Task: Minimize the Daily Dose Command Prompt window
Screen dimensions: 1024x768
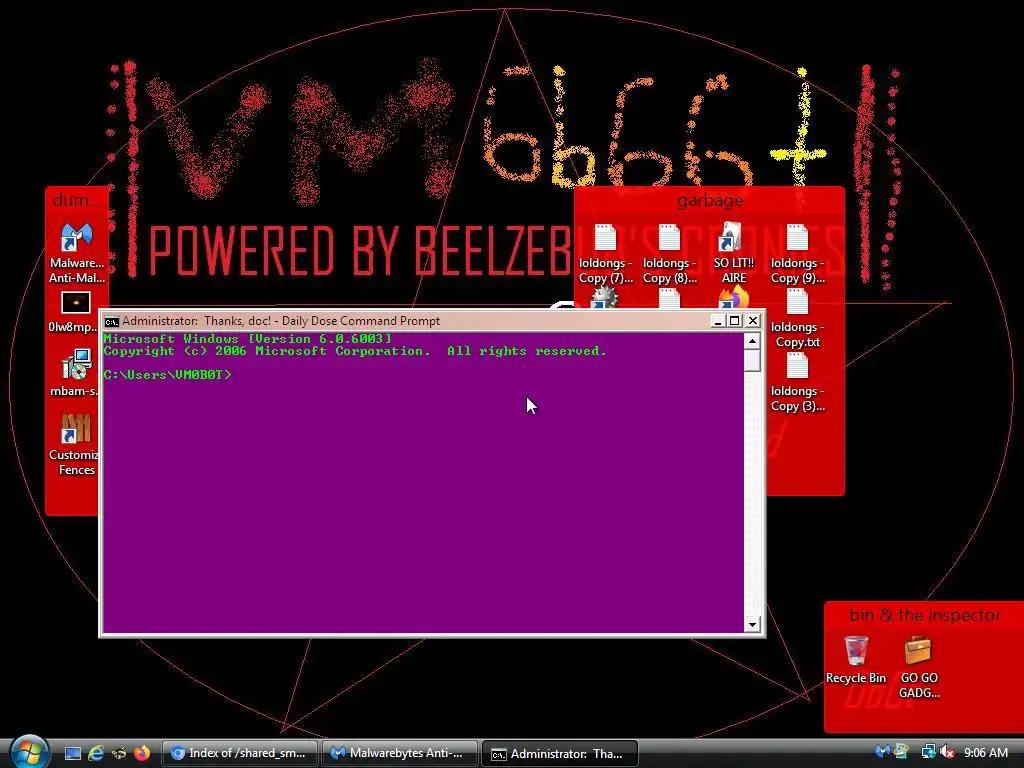Action: point(717,321)
